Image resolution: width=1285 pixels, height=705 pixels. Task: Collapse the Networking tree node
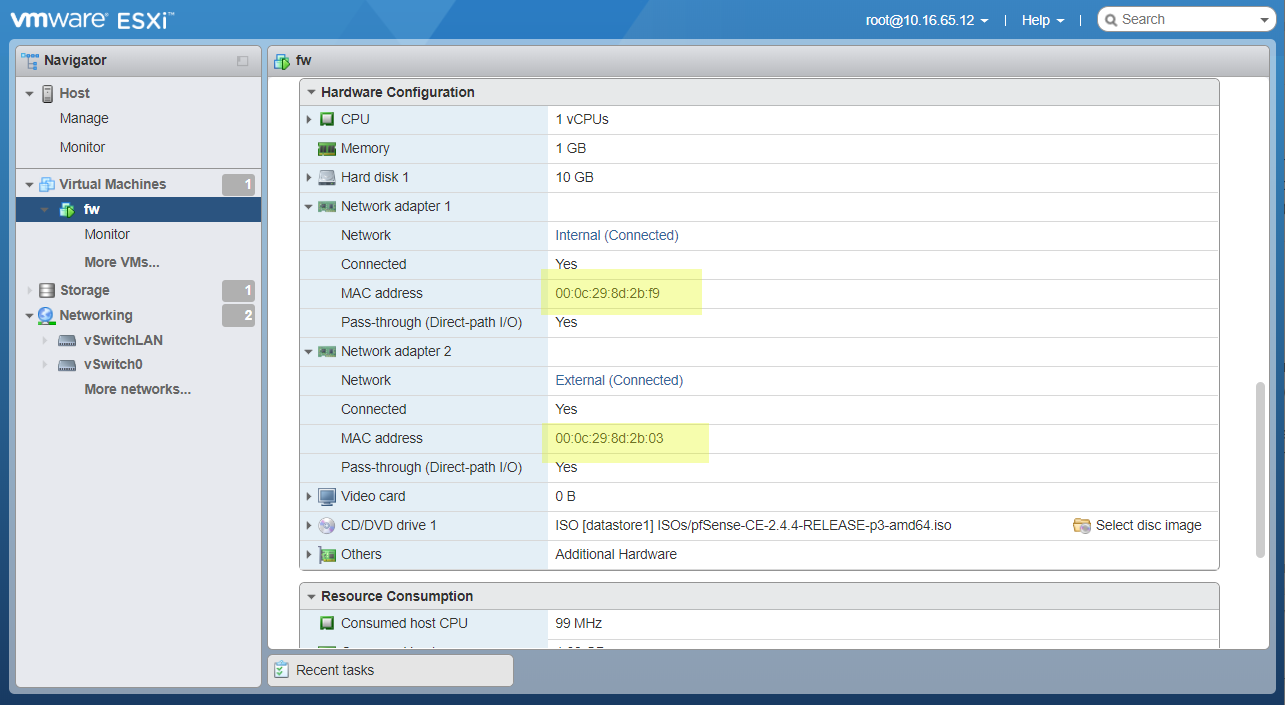pyautogui.click(x=30, y=315)
